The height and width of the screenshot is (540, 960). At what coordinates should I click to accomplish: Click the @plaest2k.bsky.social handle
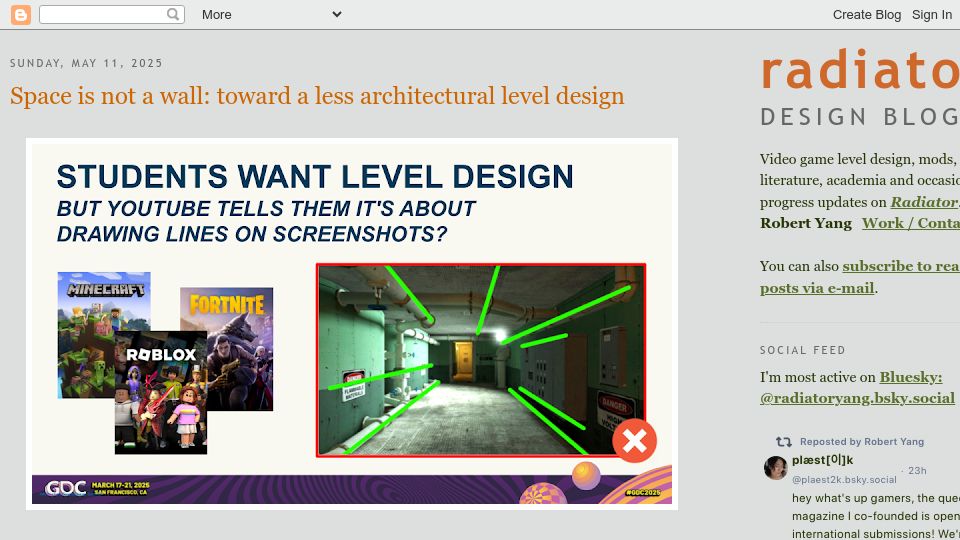[x=844, y=479]
